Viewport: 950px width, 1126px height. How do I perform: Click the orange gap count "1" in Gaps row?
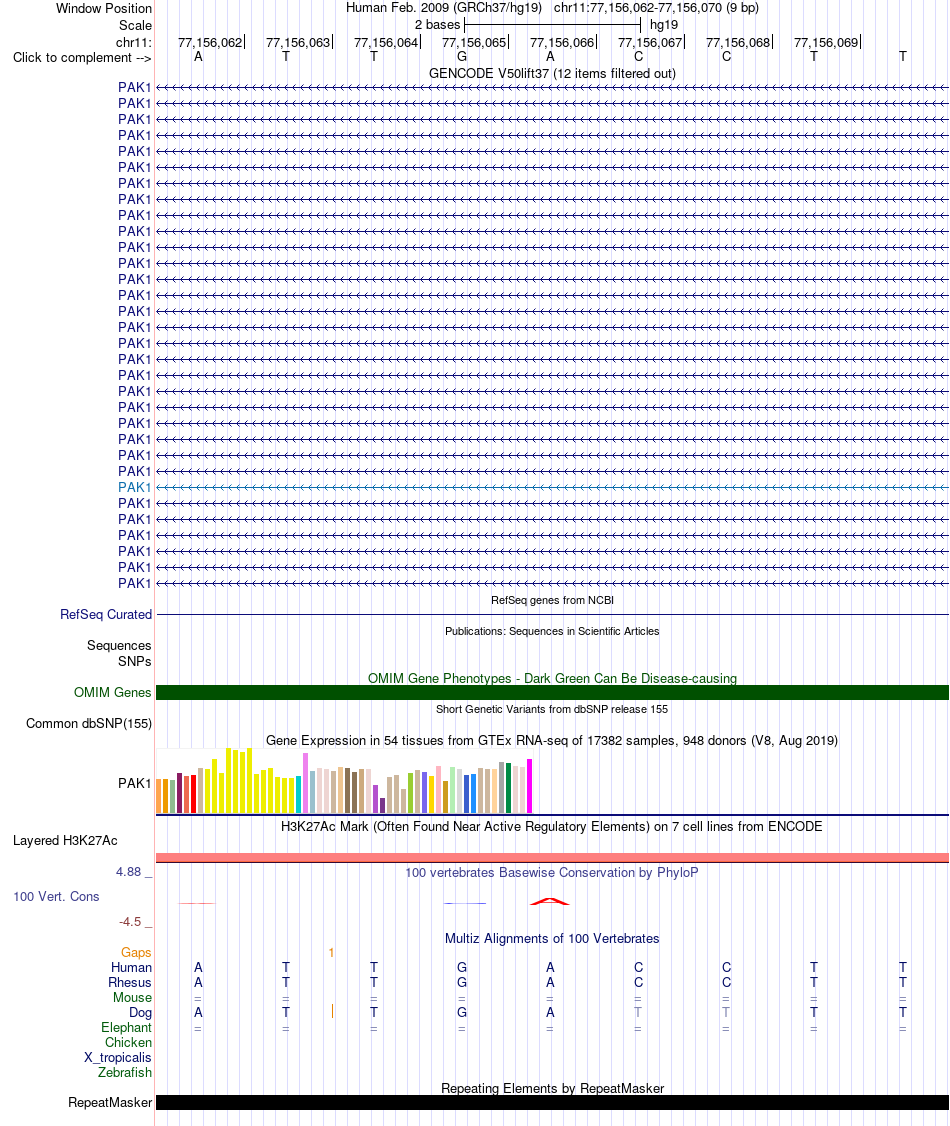pos(331,953)
